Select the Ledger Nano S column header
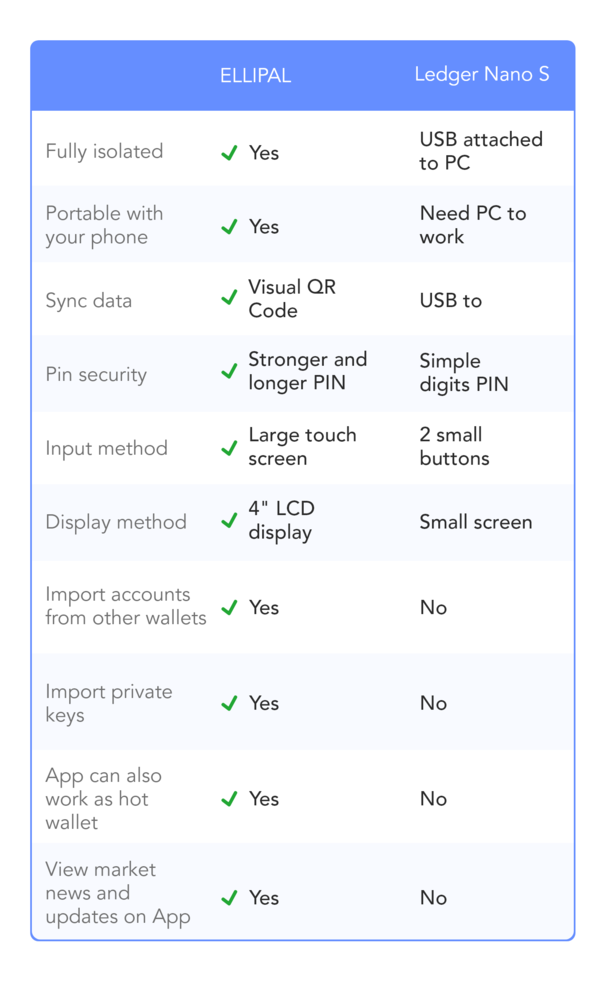The height and width of the screenshot is (1000, 604). coord(482,75)
